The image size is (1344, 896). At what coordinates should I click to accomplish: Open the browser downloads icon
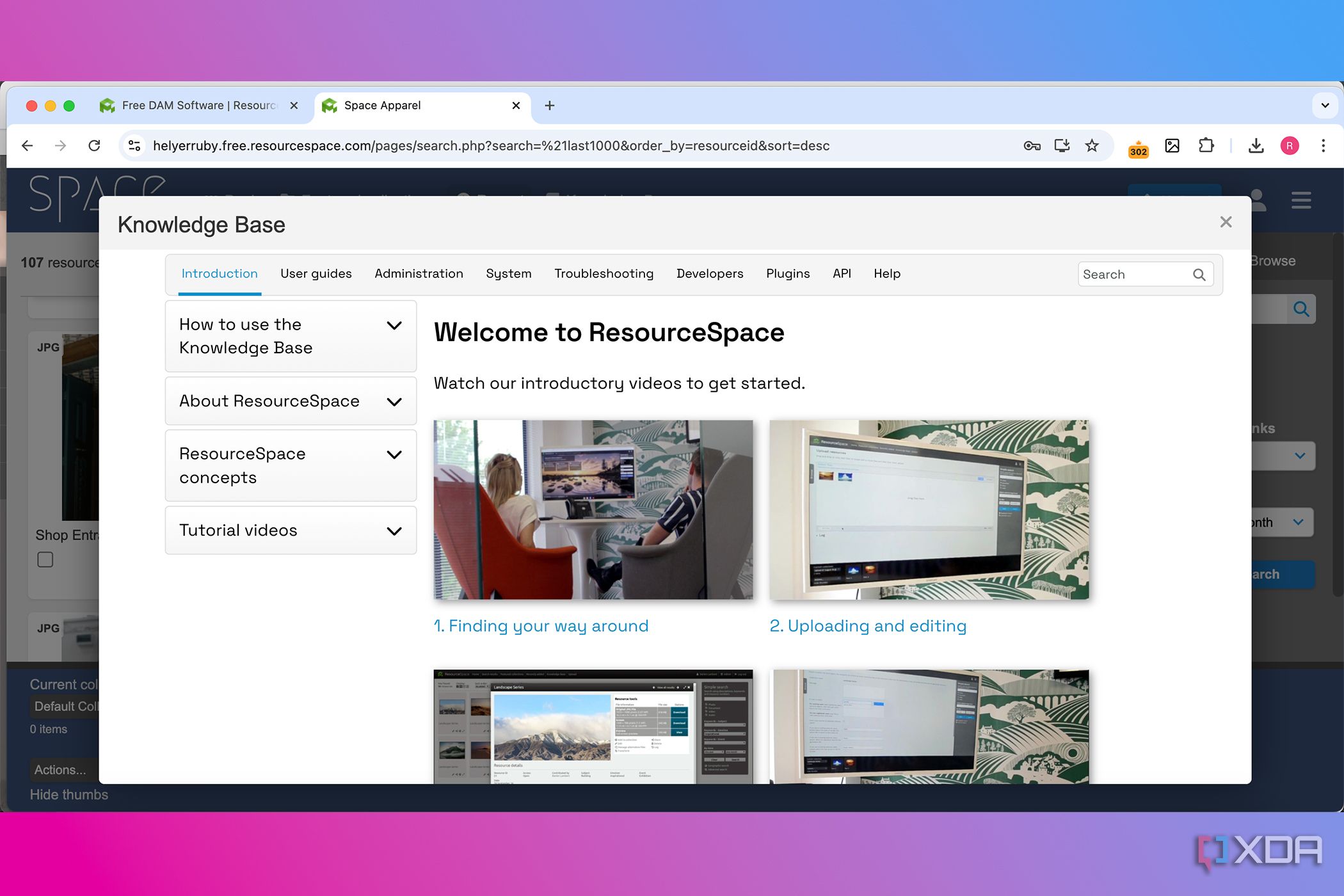click(x=1256, y=146)
